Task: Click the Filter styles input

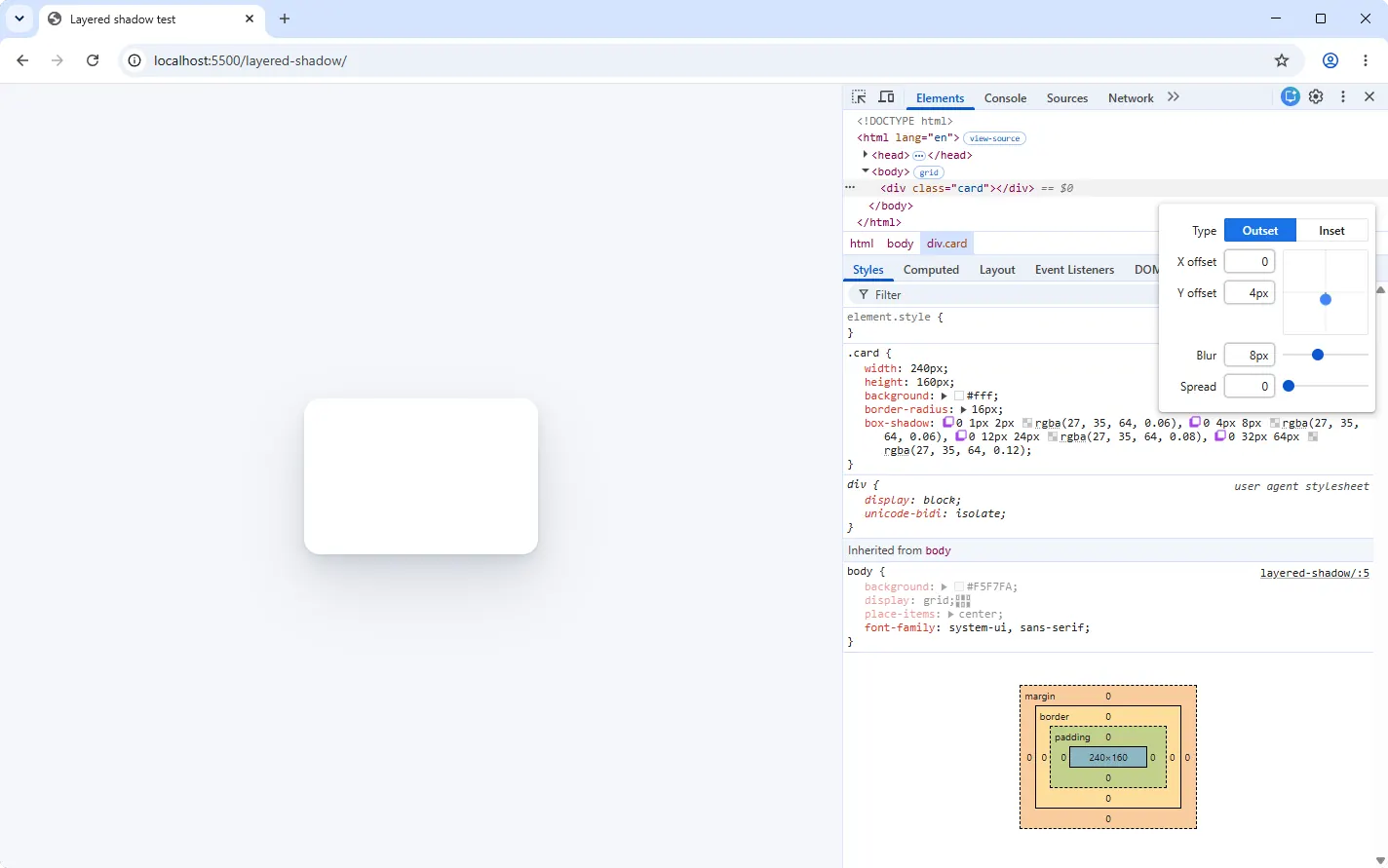Action: pyautogui.click(x=1004, y=295)
